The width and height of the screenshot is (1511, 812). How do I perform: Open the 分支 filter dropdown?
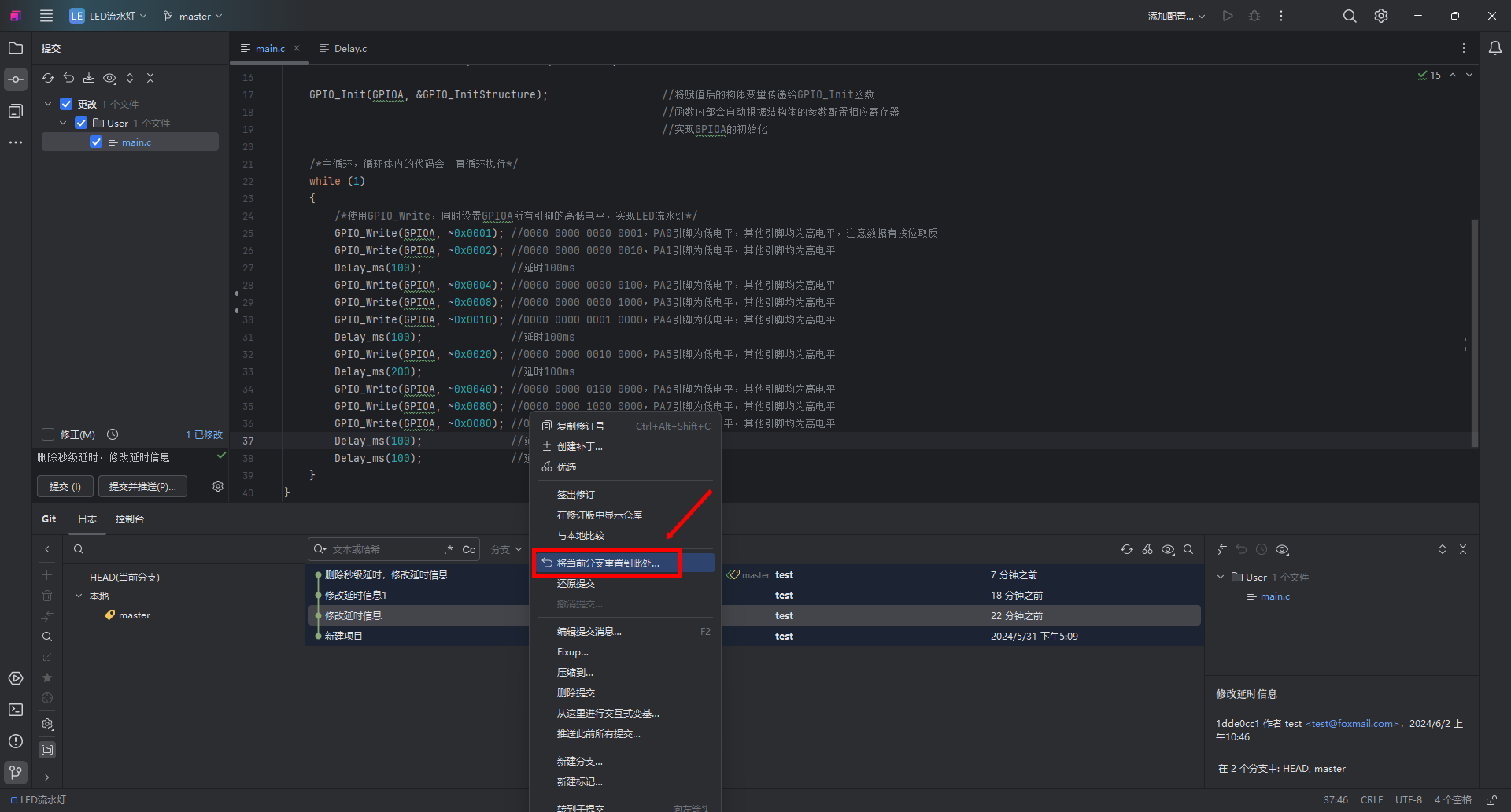click(x=506, y=549)
